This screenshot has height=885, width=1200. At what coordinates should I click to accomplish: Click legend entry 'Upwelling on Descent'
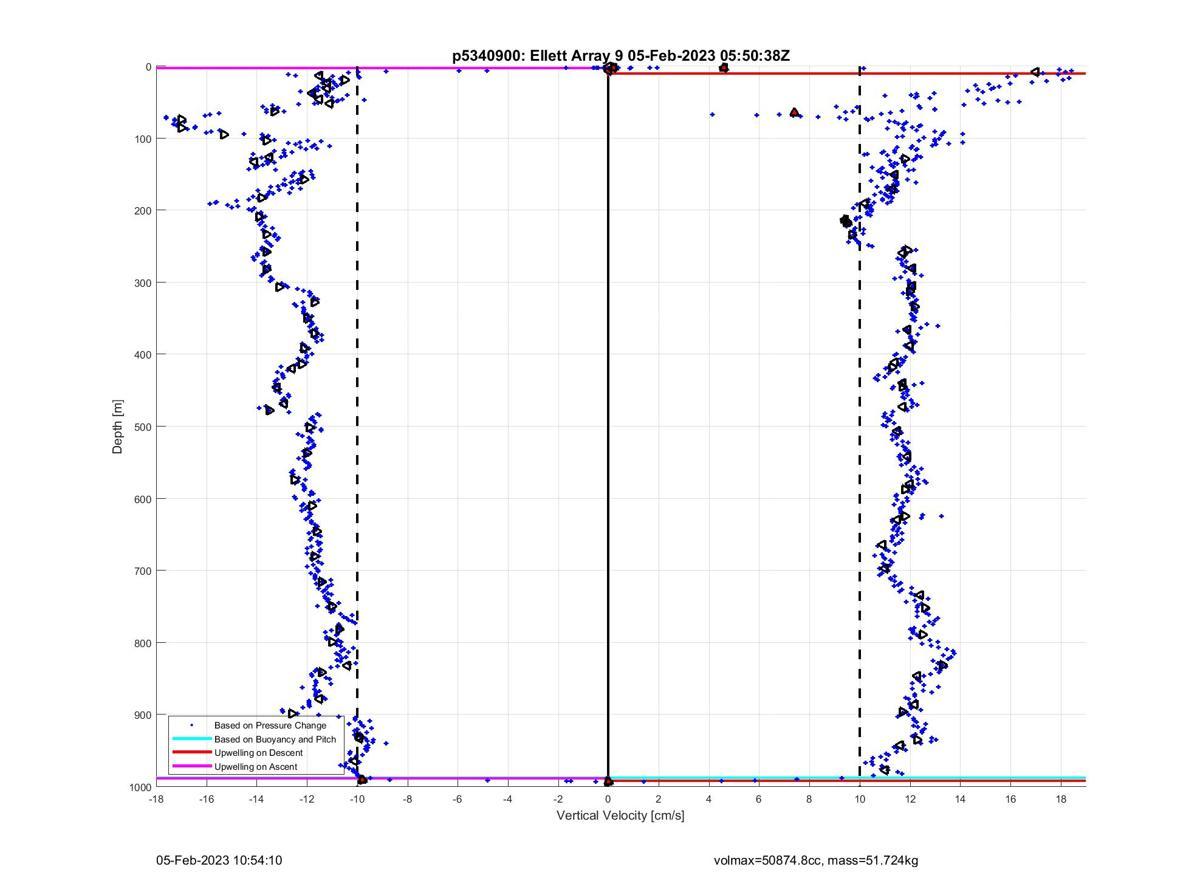point(258,752)
